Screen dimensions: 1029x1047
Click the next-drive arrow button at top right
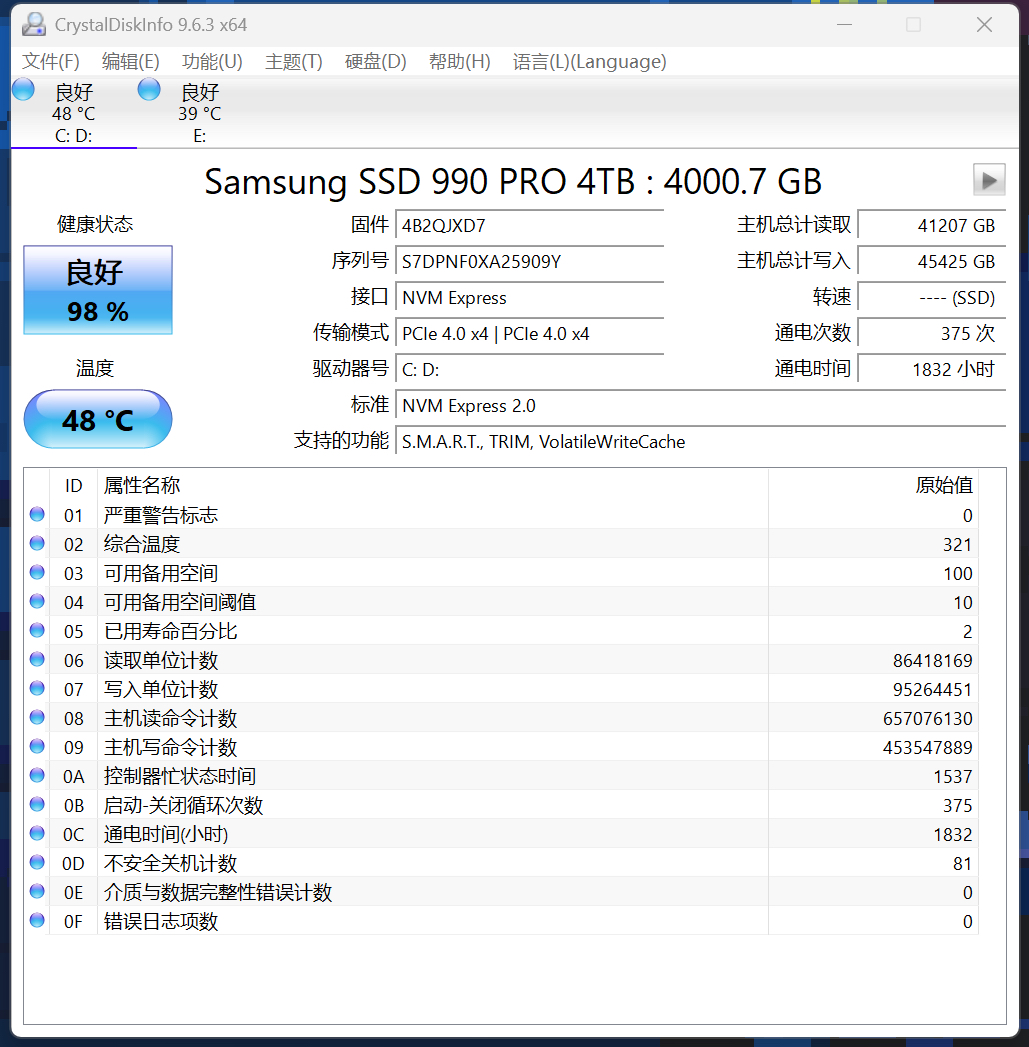[x=988, y=180]
